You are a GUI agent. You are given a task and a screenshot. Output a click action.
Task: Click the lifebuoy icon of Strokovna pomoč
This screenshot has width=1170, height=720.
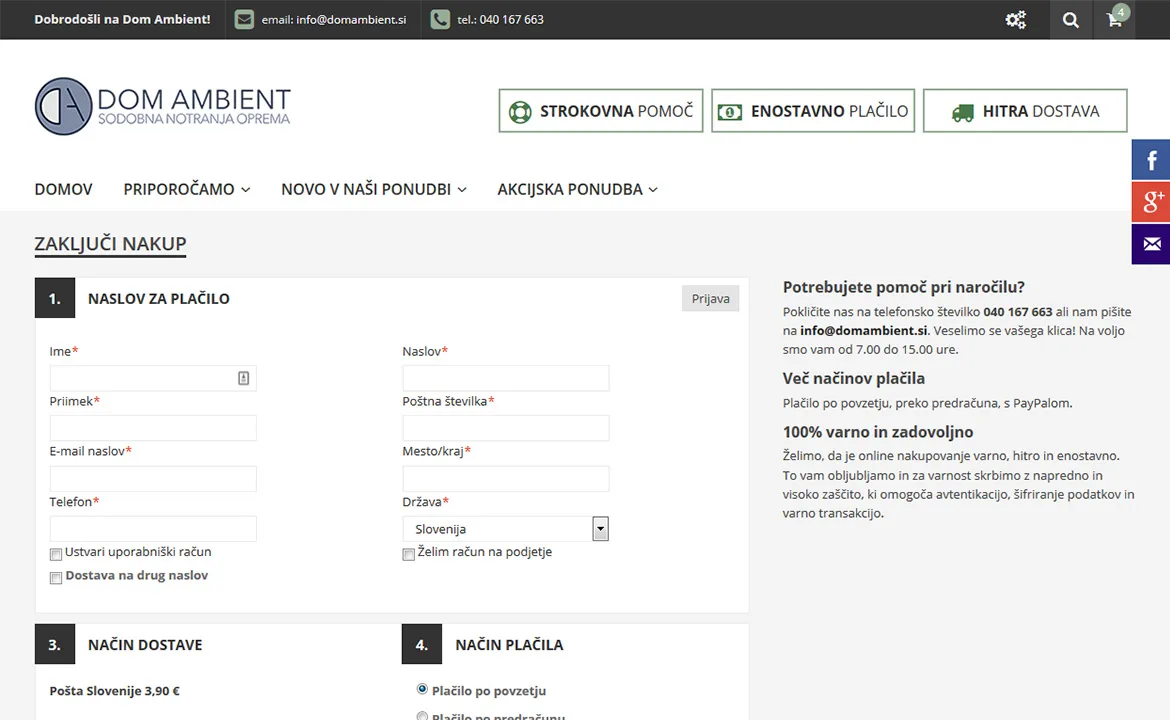coord(520,112)
